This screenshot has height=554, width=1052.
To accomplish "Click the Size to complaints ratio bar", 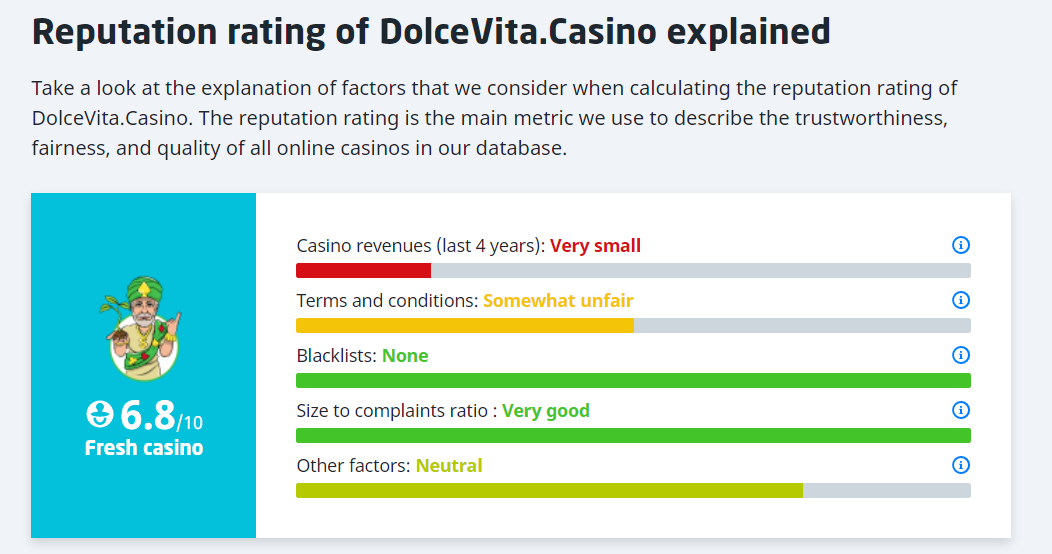I will [x=633, y=435].
